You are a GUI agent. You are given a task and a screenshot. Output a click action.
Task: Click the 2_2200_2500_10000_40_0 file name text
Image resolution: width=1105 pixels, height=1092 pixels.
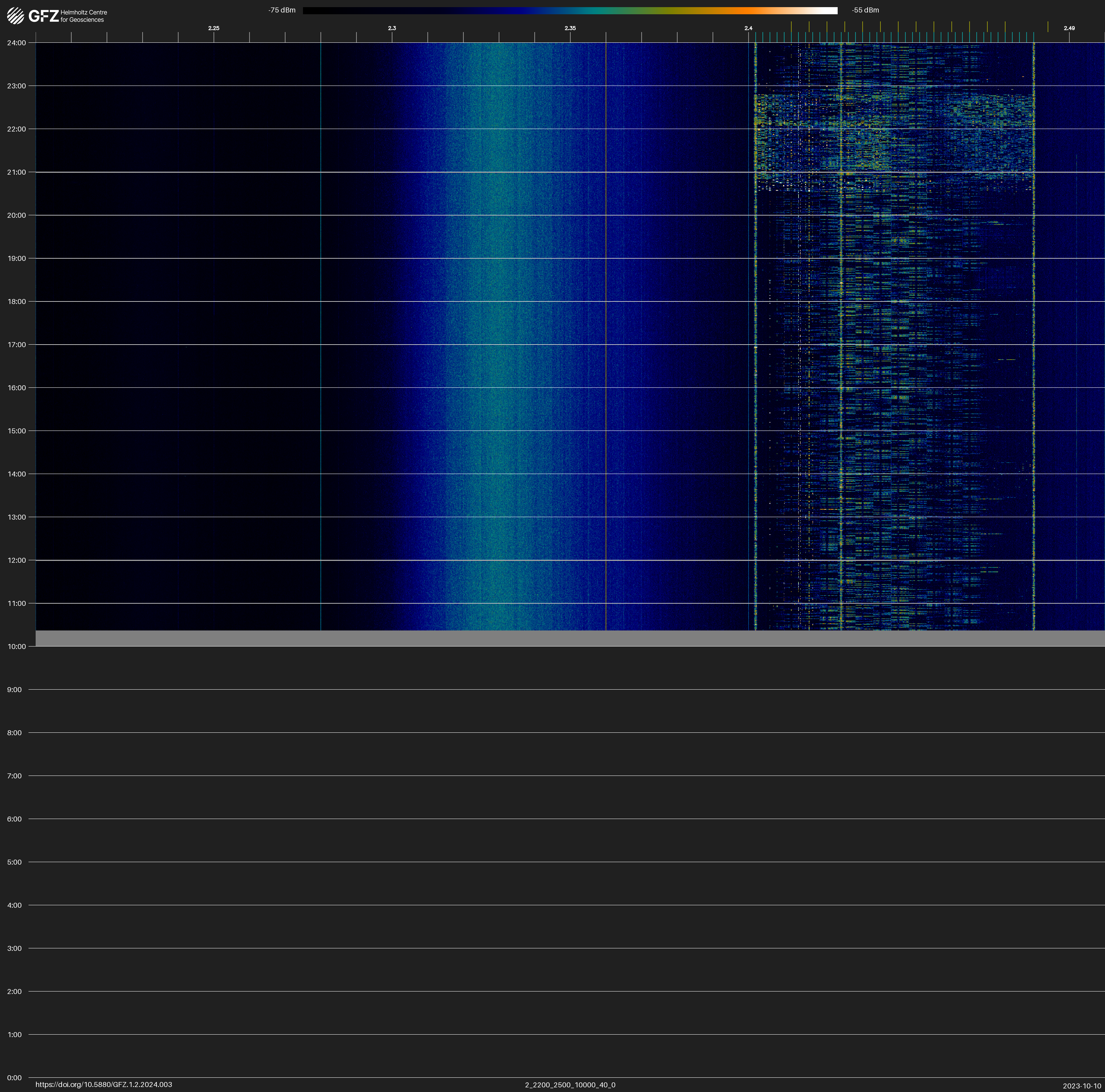pos(570,1085)
